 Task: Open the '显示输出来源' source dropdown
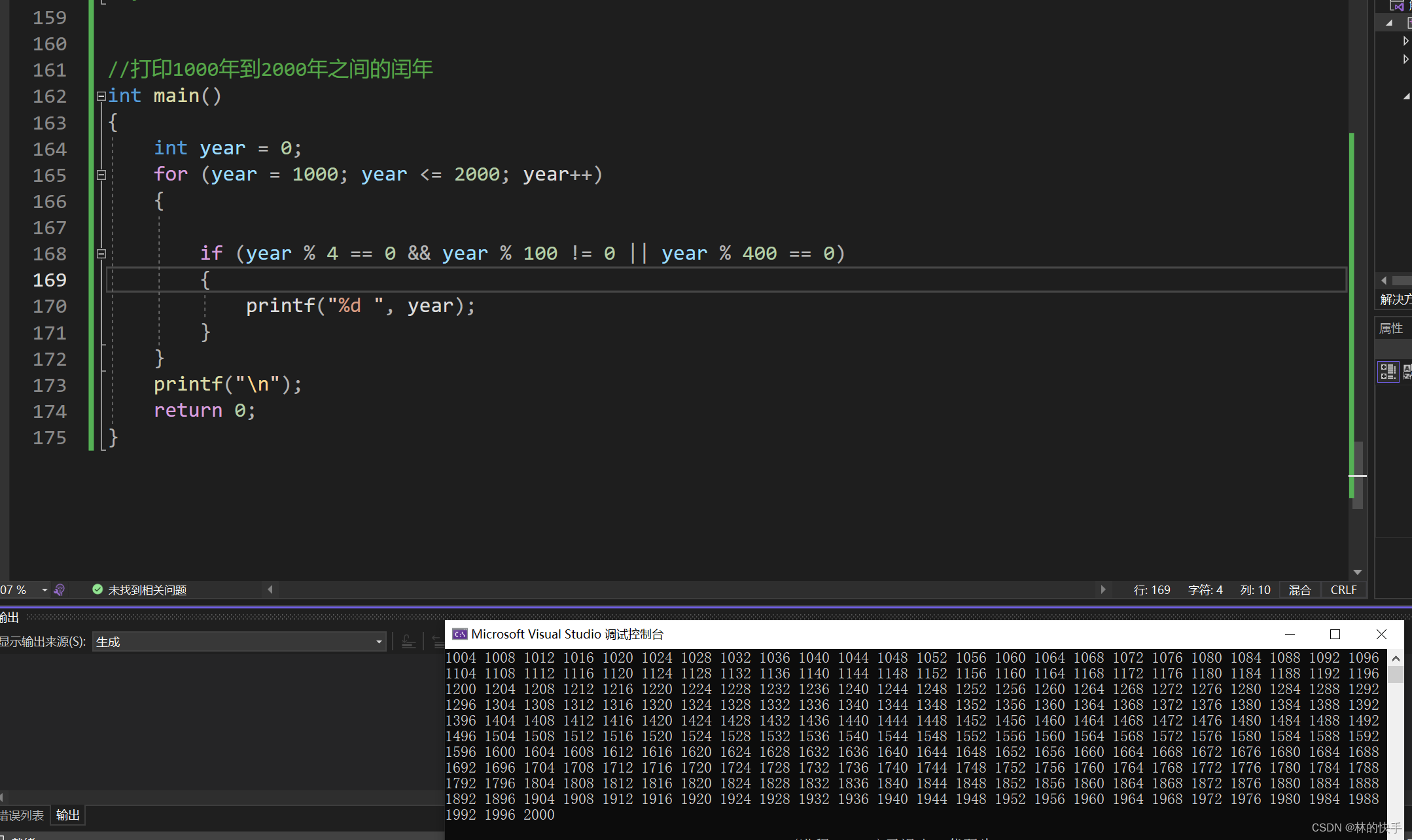click(239, 642)
